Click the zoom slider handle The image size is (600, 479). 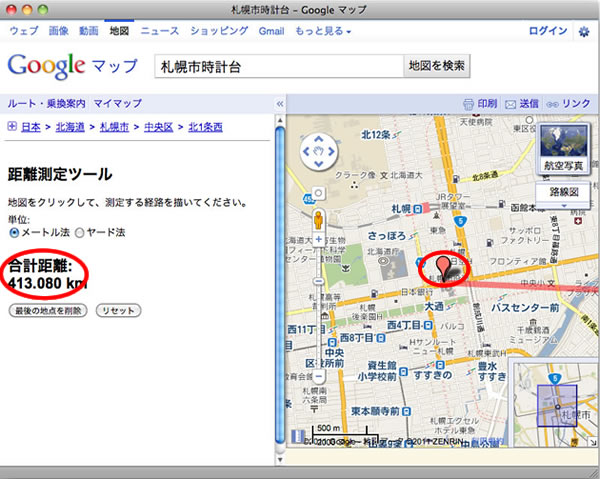318,282
